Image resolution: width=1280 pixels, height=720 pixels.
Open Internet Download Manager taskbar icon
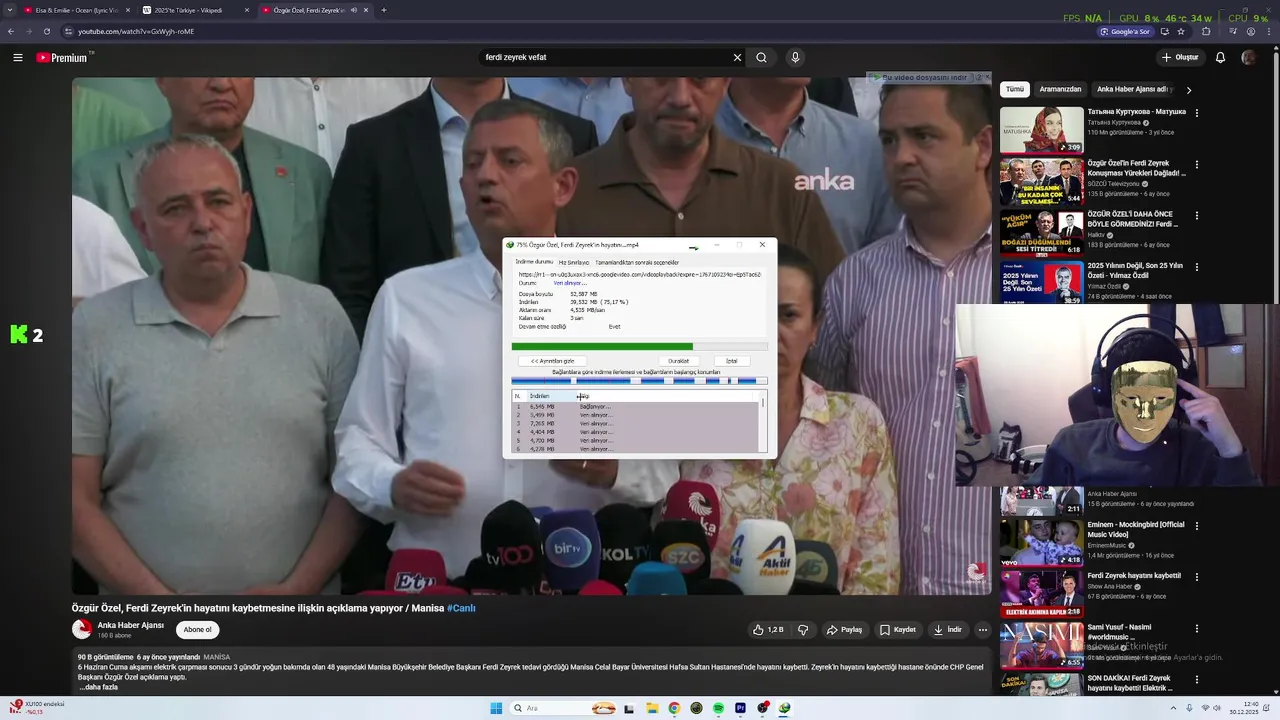click(784, 708)
